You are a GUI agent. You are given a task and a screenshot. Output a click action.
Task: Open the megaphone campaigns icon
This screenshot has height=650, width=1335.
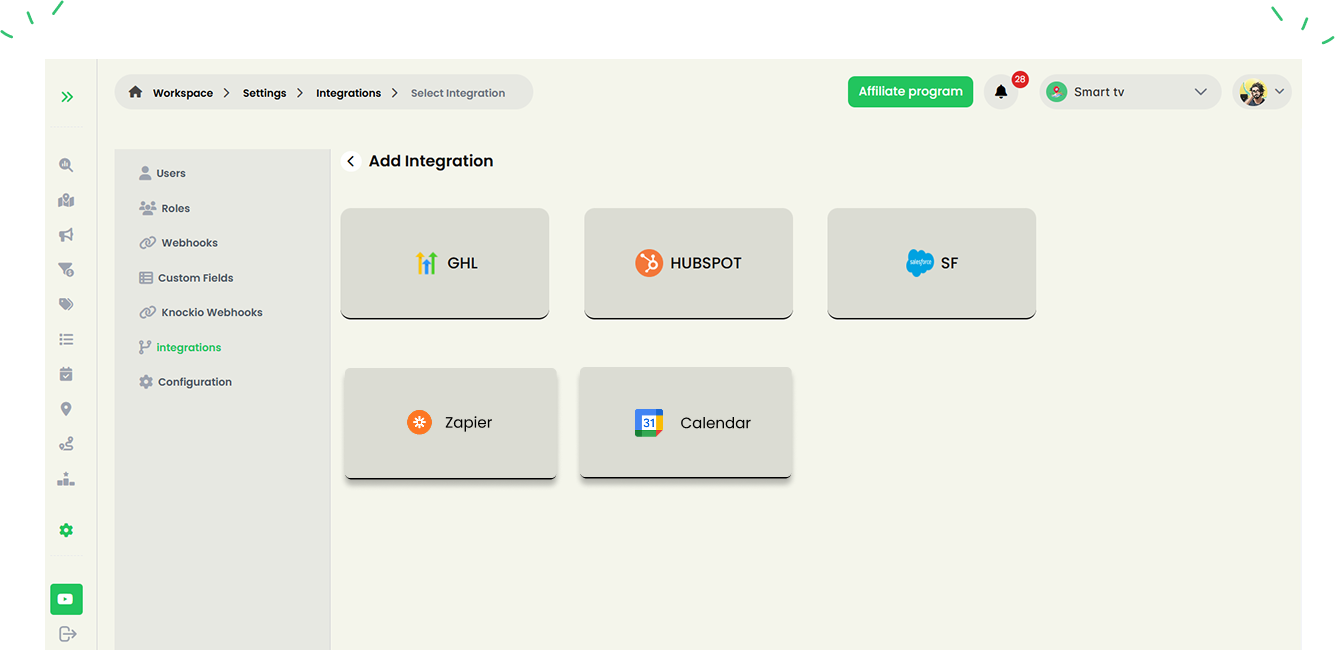point(66,235)
